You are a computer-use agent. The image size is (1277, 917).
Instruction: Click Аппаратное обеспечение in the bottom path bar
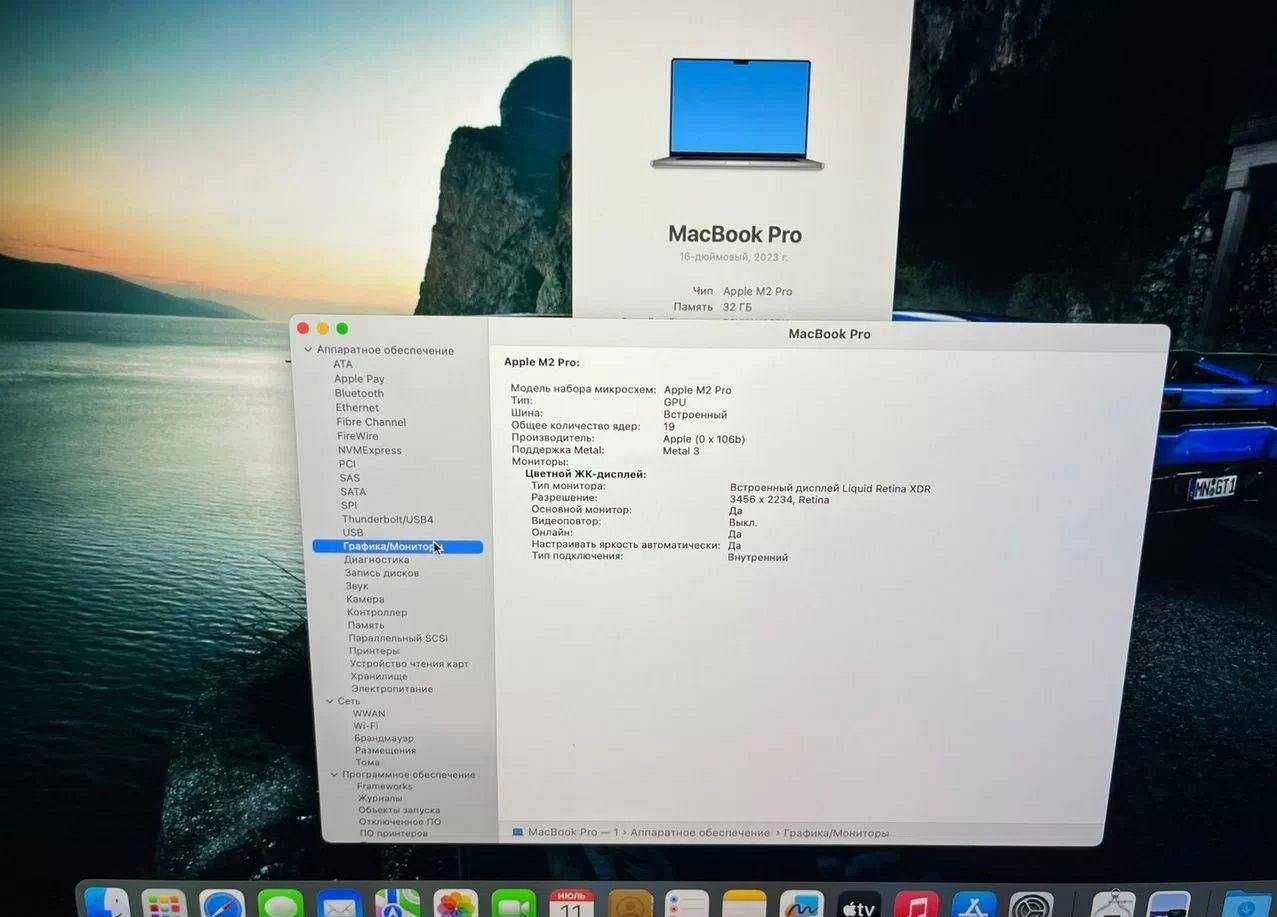click(x=700, y=832)
